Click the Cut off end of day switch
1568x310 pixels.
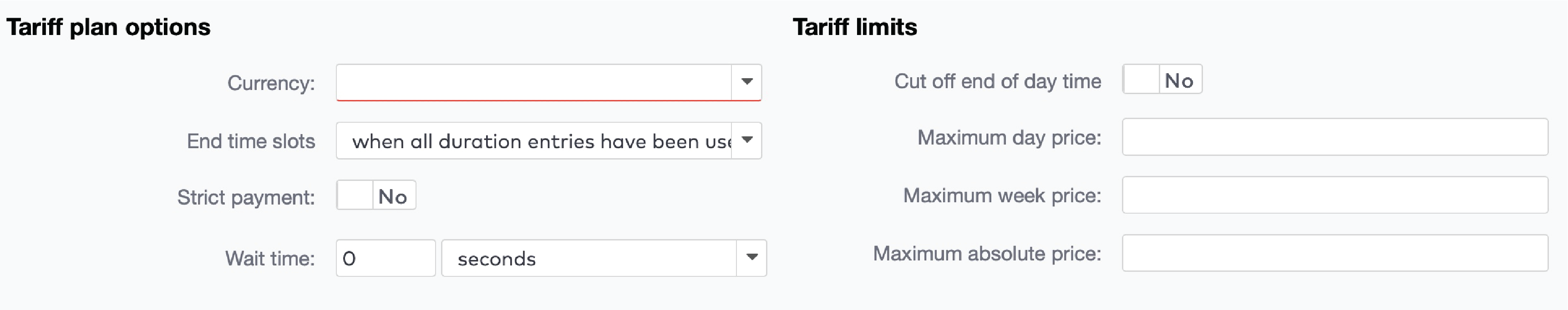click(1162, 80)
